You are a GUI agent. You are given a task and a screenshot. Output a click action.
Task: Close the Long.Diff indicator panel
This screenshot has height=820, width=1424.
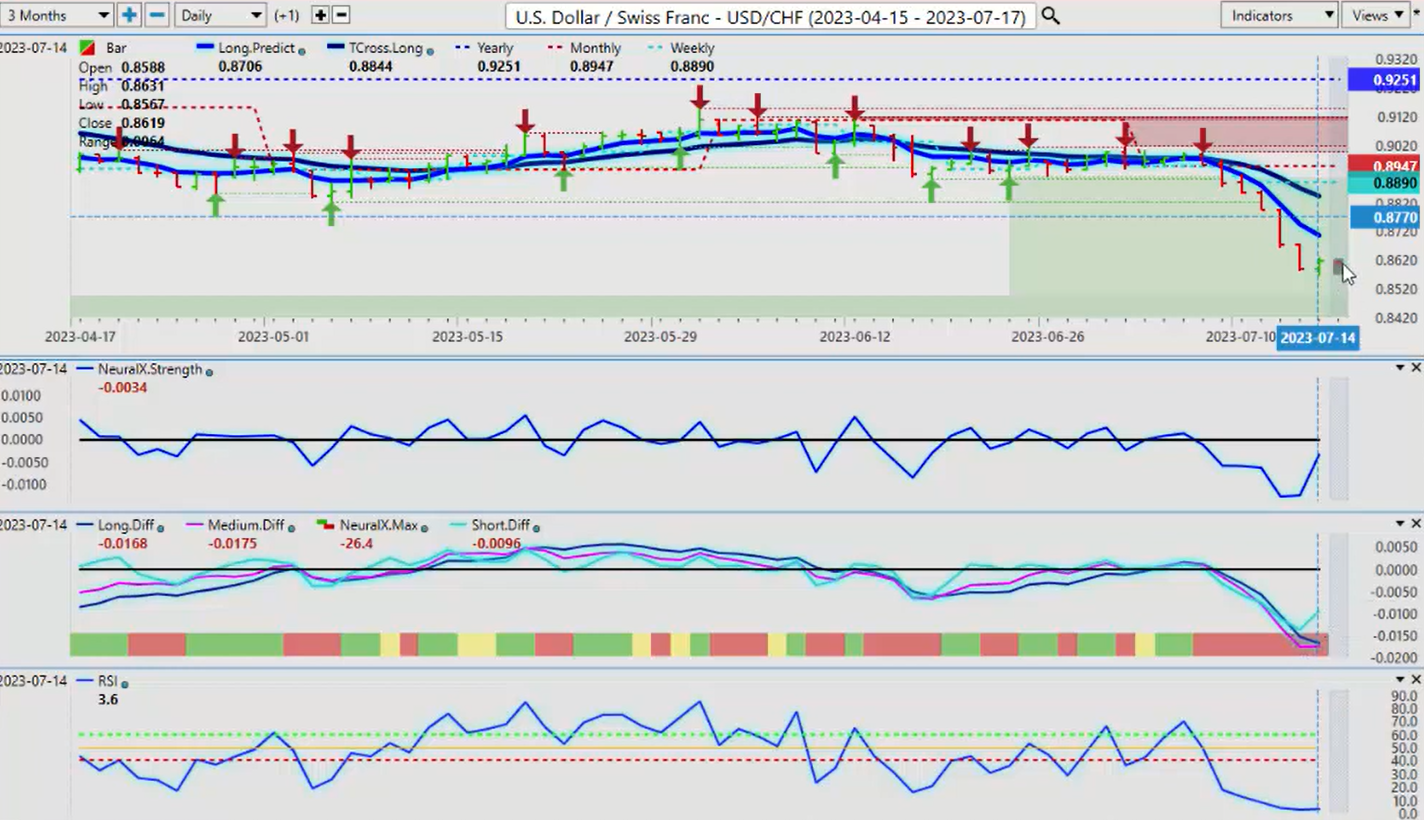click(1415, 524)
